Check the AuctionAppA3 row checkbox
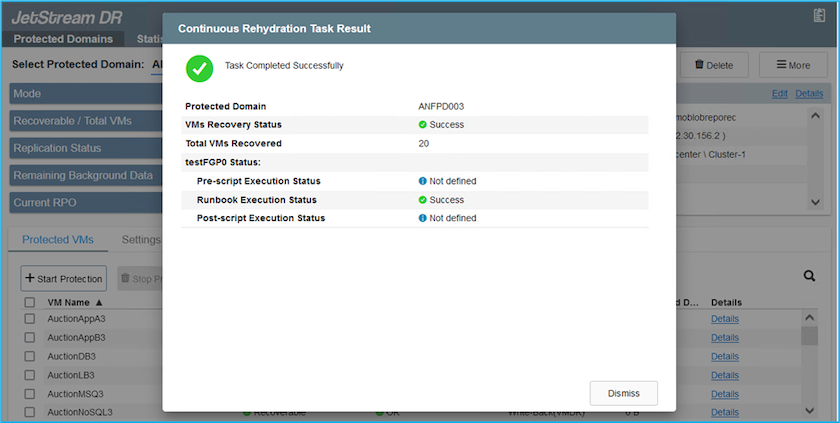Viewport: 840px width, 423px height. 29,318
